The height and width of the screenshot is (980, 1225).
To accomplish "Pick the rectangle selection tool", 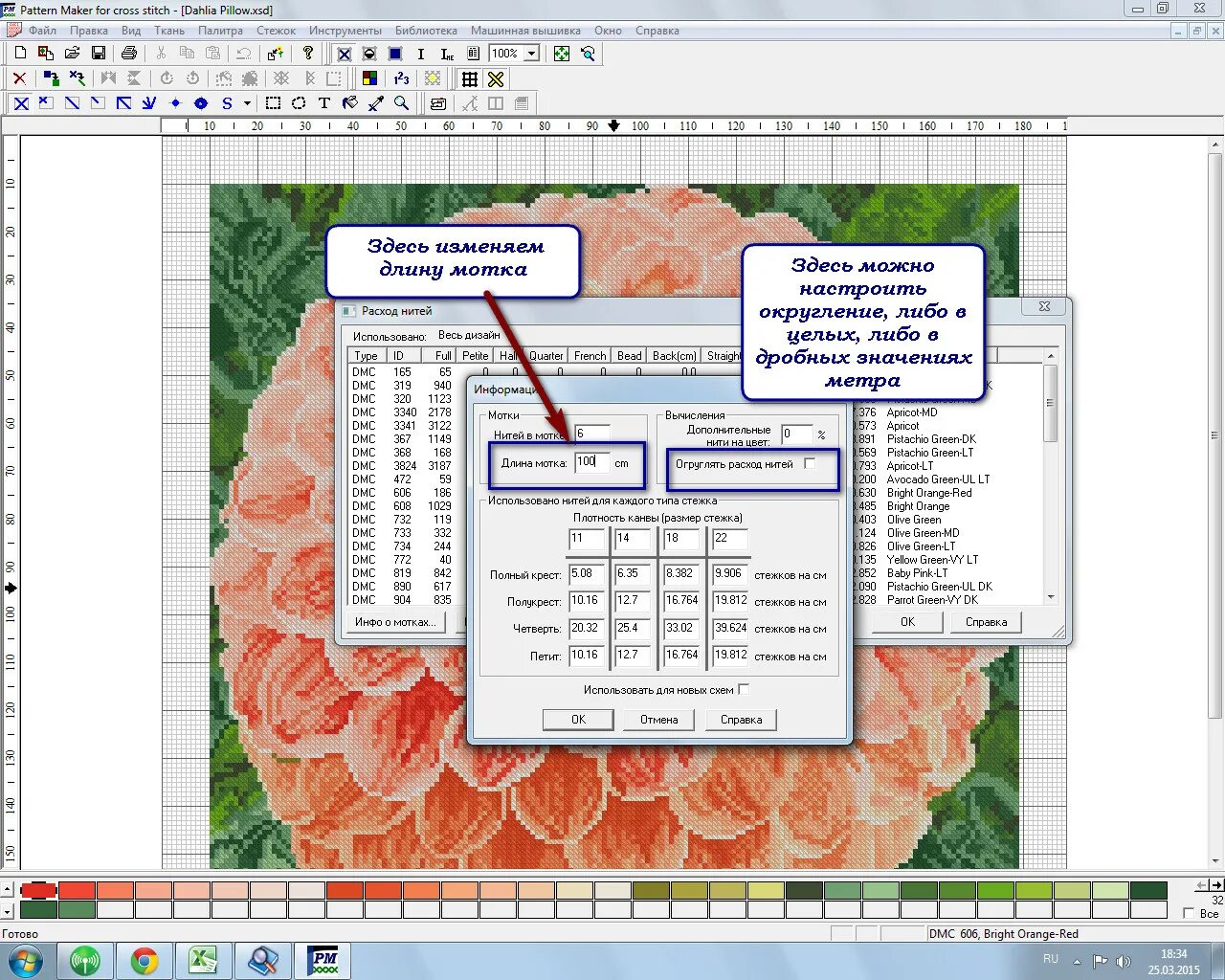I will tap(273, 103).
